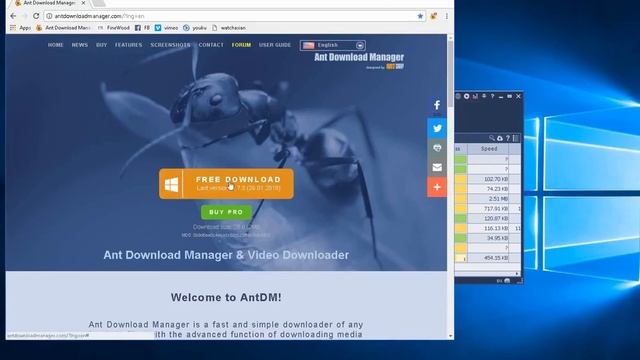
Task: Click the question mark in AntDM list toolbar
Action: pos(508,138)
